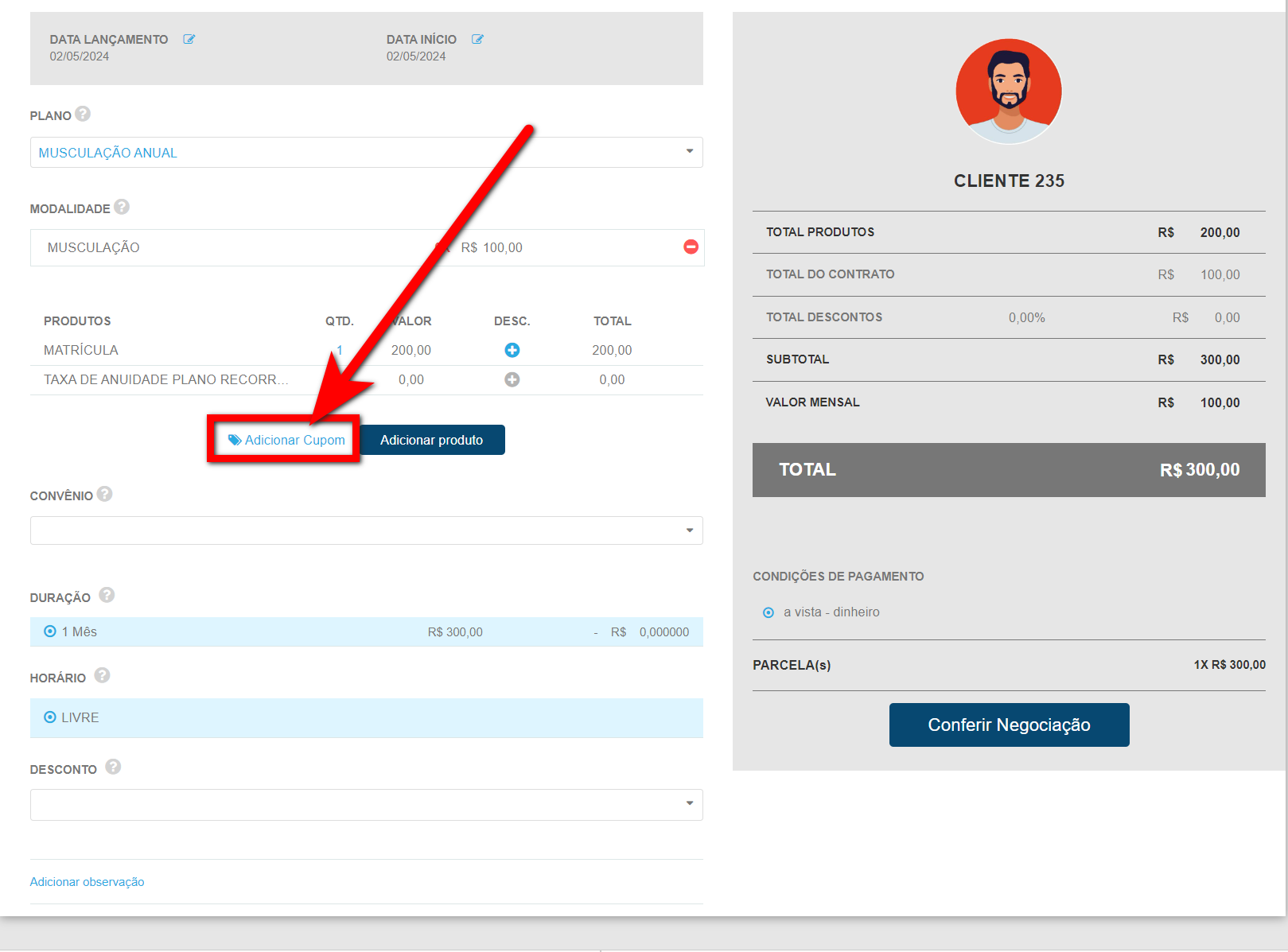Add discount to Taxa de Anuidade row
Image resolution: width=1288 pixels, height=952 pixels.
point(512,379)
